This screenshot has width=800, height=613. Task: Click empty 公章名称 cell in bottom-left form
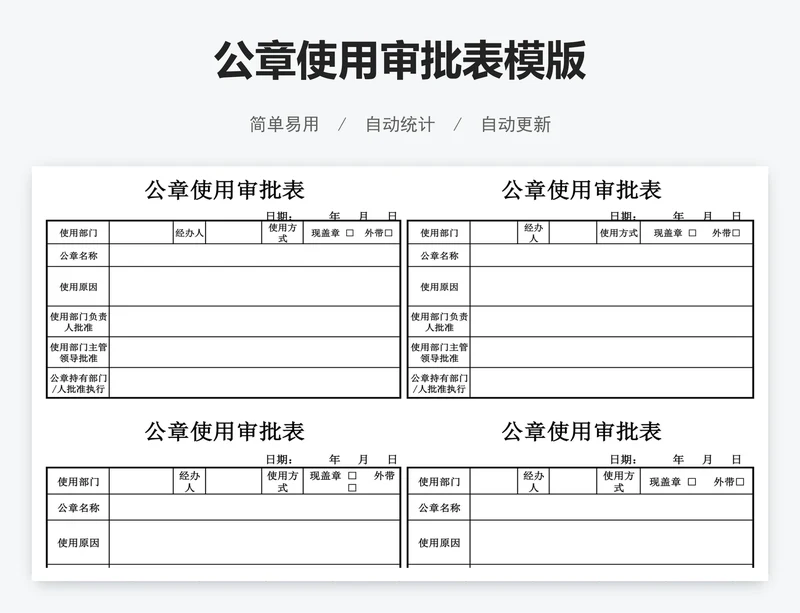tap(254, 507)
